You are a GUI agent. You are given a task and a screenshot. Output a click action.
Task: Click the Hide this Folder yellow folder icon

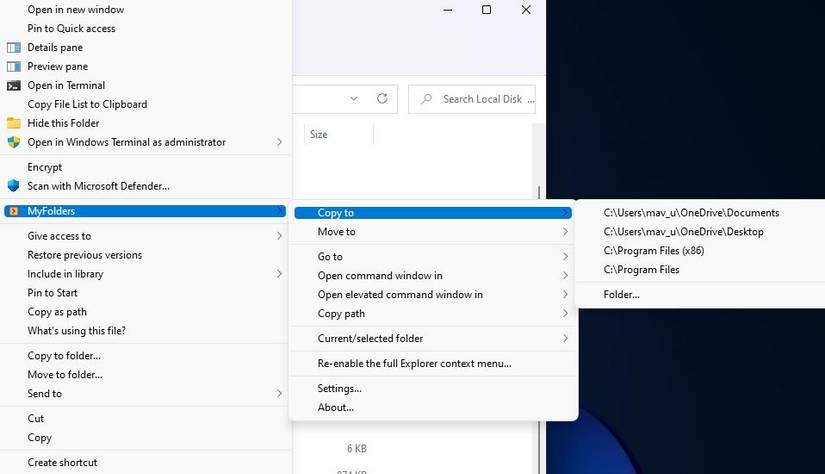14,123
